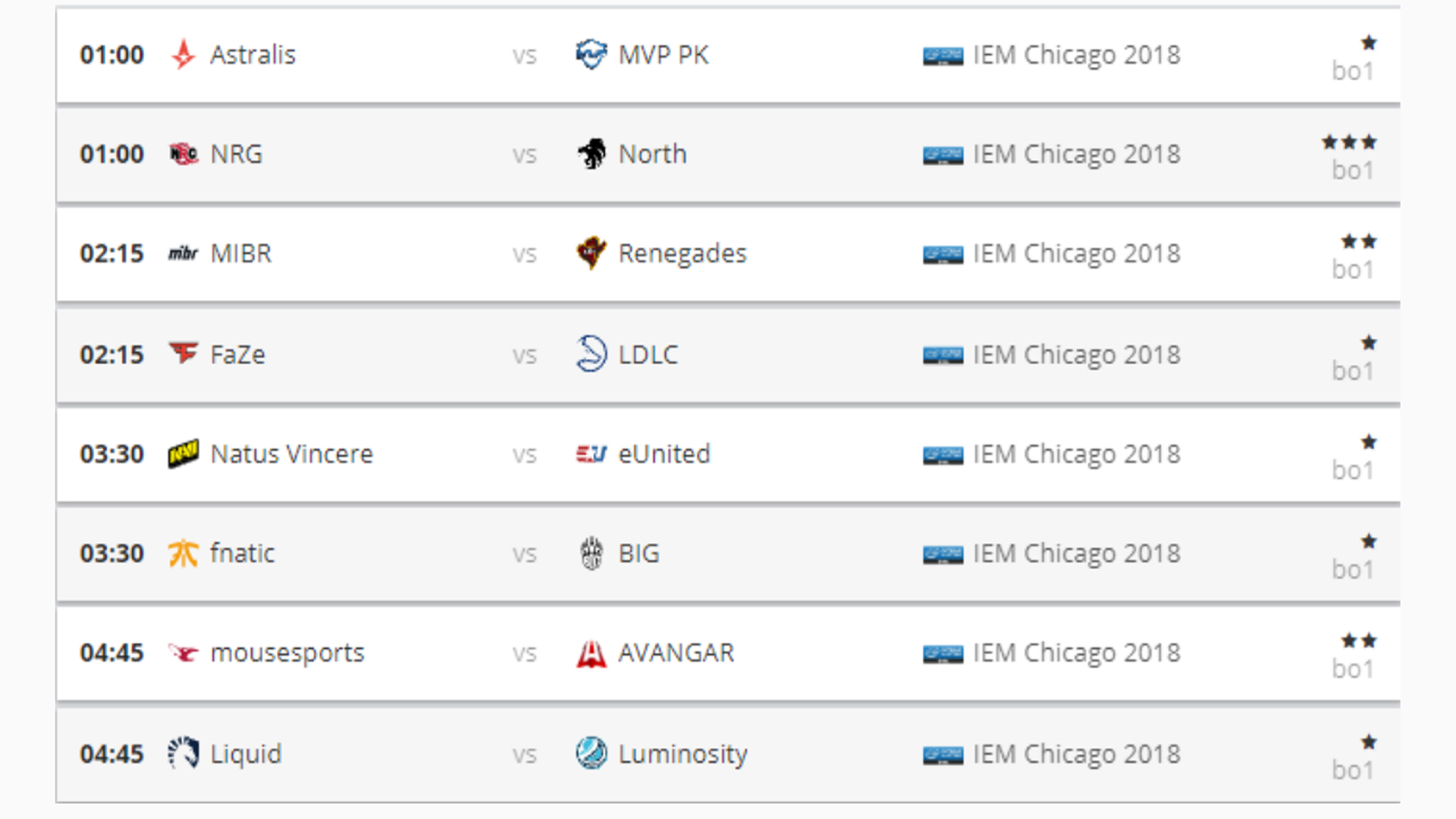1456x819 pixels.
Task: Click the NRG team logo
Action: (x=184, y=154)
